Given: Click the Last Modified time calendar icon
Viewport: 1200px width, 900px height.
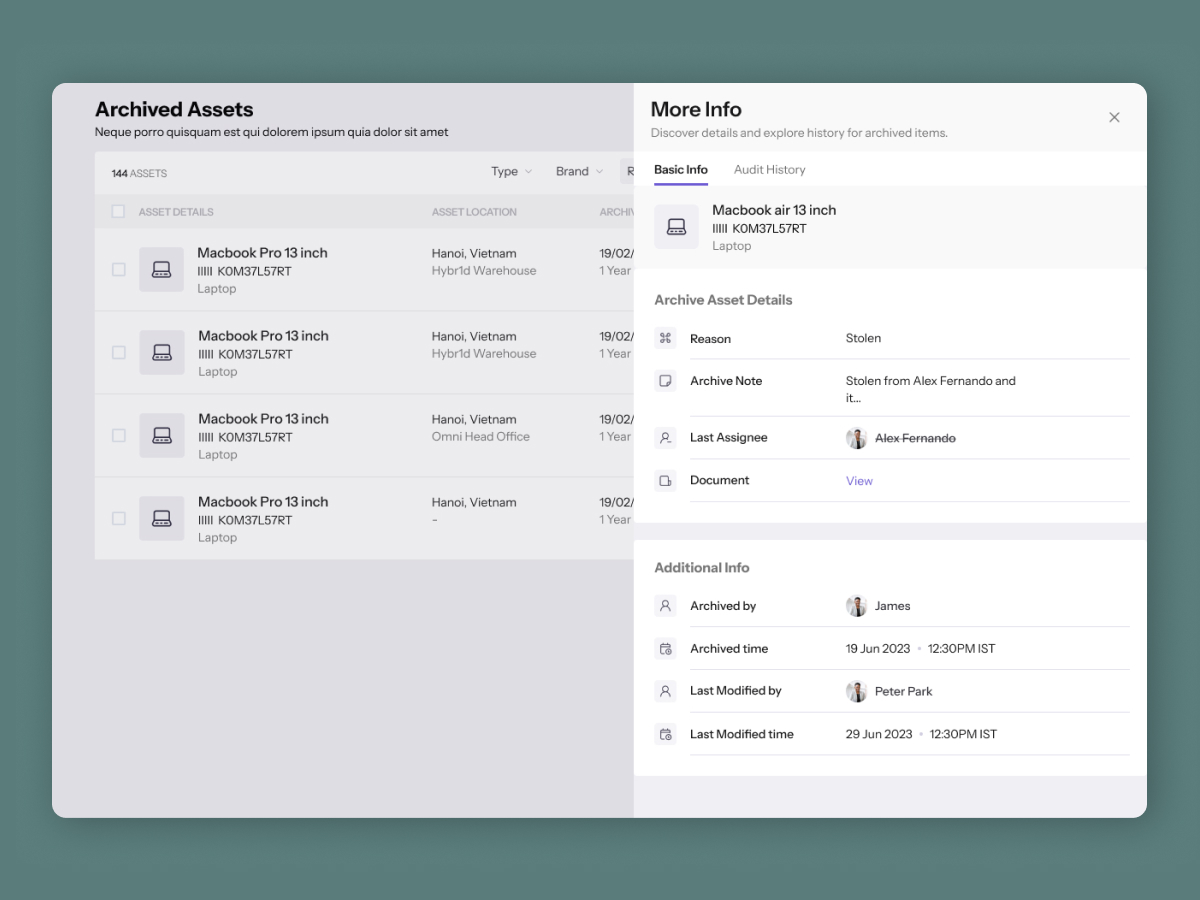Looking at the screenshot, I should 665,734.
